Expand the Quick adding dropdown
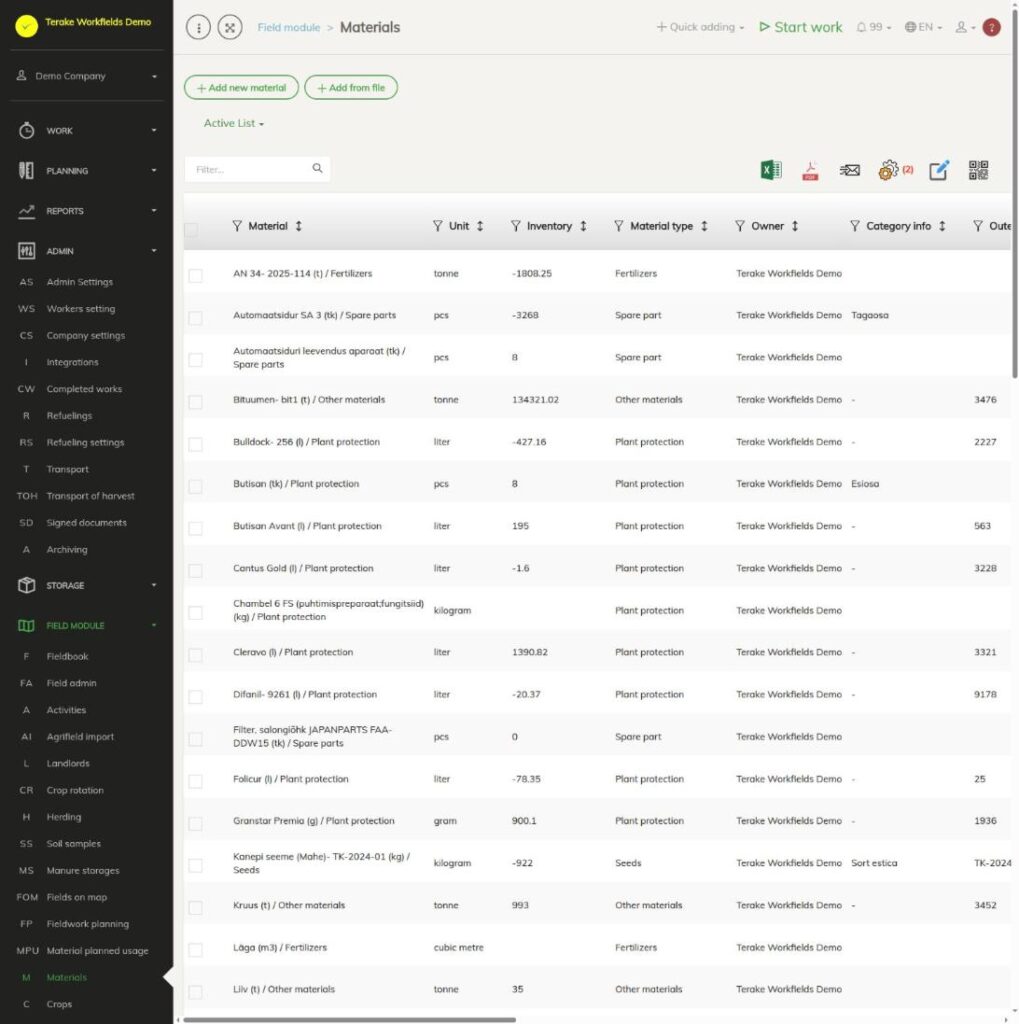This screenshot has height=1024, width=1019. tap(700, 27)
